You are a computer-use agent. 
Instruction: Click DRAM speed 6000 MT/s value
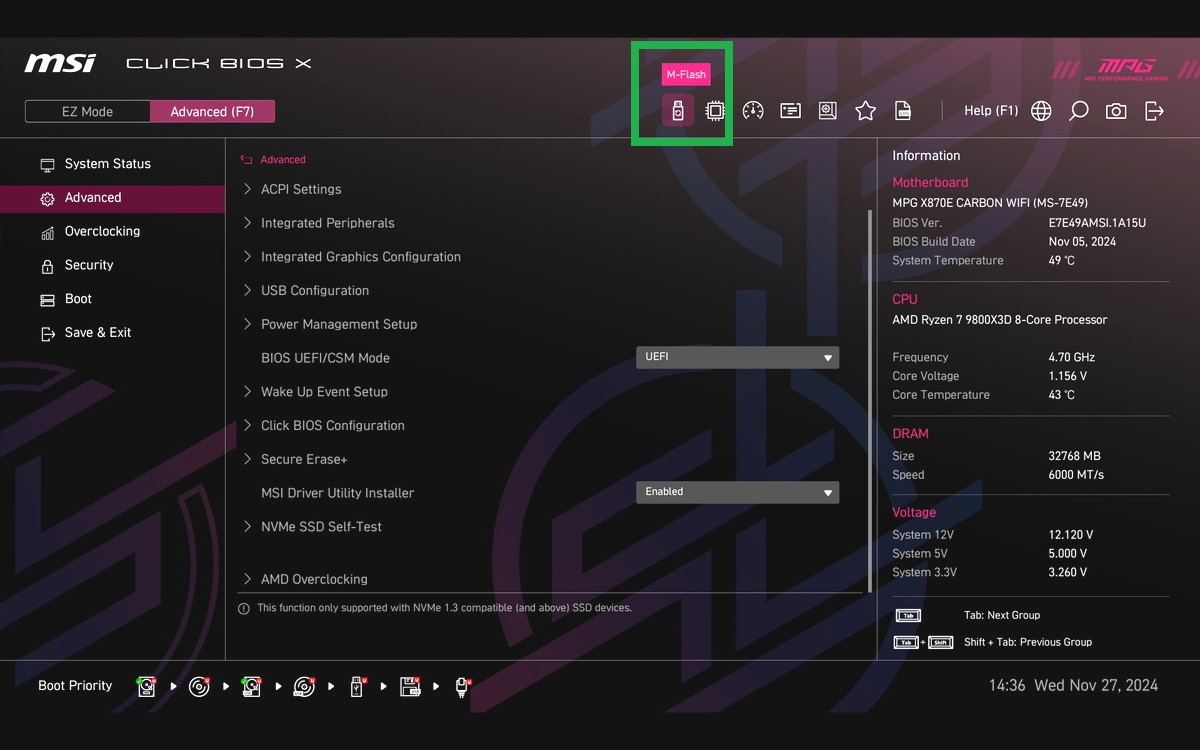coord(1076,475)
